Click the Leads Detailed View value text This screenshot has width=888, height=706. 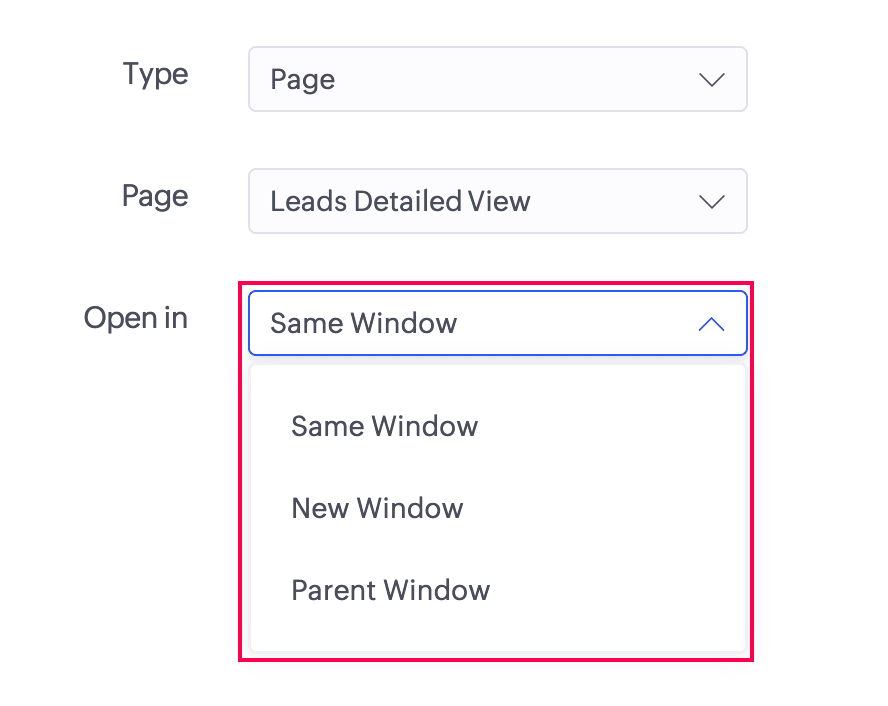[x=400, y=202]
